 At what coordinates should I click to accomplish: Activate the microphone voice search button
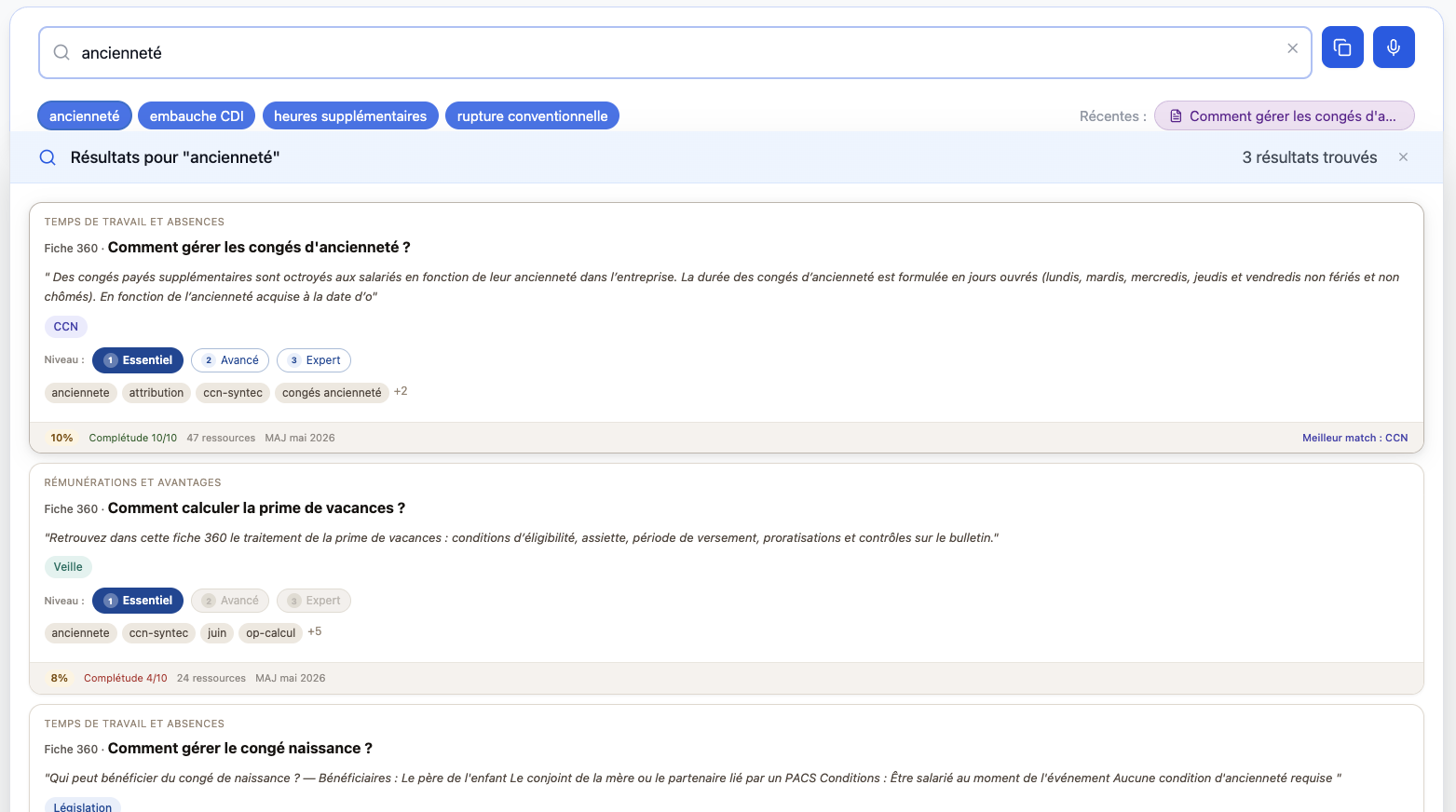point(1394,47)
